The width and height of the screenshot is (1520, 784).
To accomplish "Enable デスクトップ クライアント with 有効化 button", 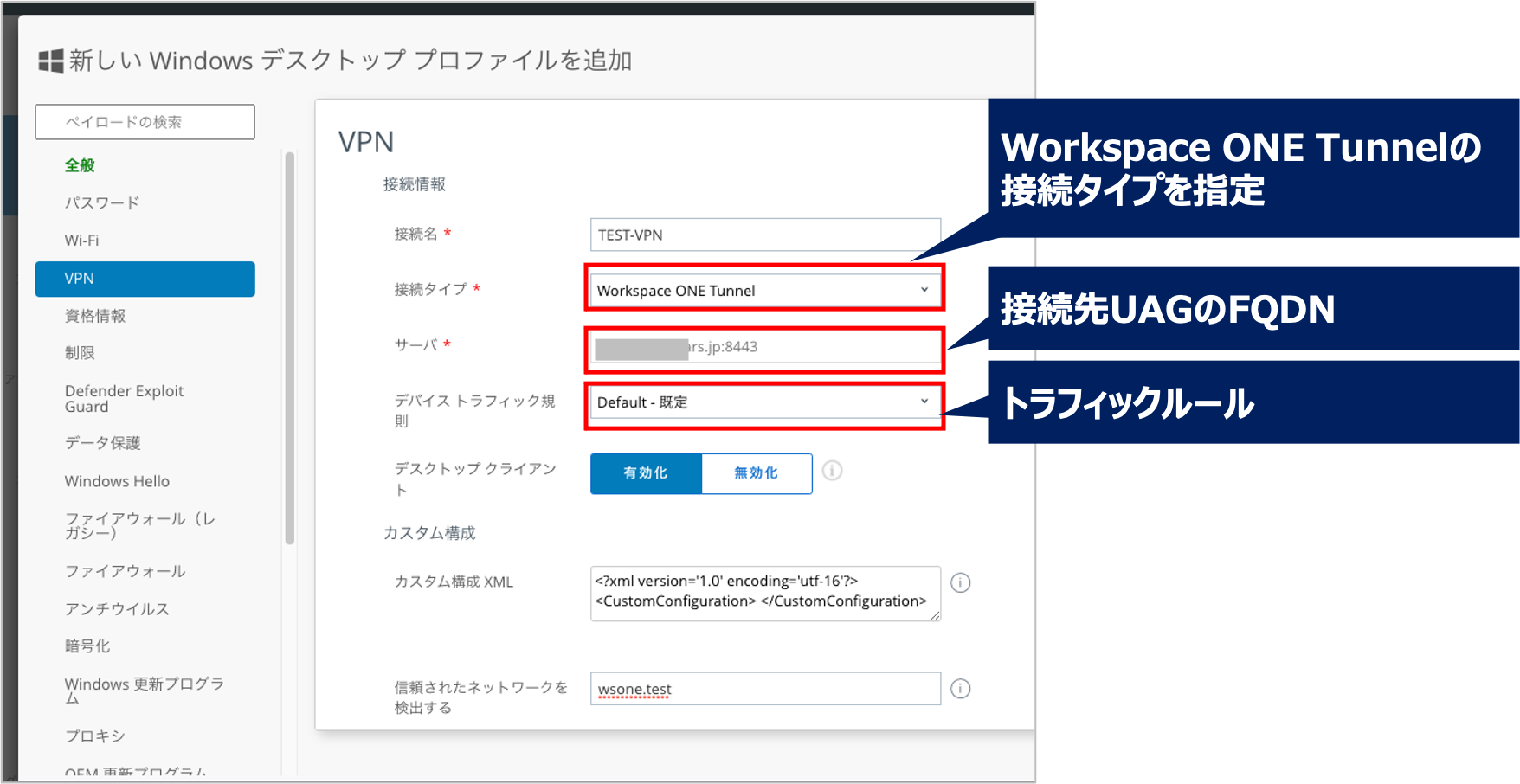I will [646, 473].
